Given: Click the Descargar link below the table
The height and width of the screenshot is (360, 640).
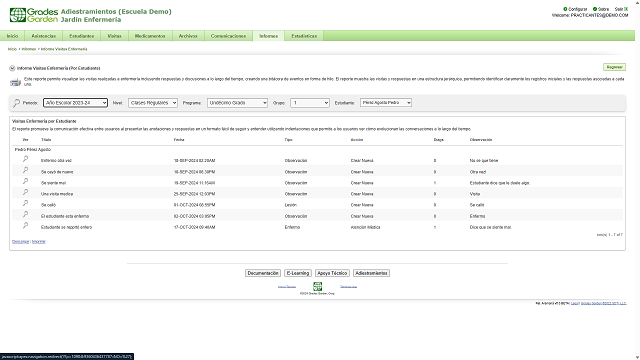Looking at the screenshot, I should [x=20, y=242].
